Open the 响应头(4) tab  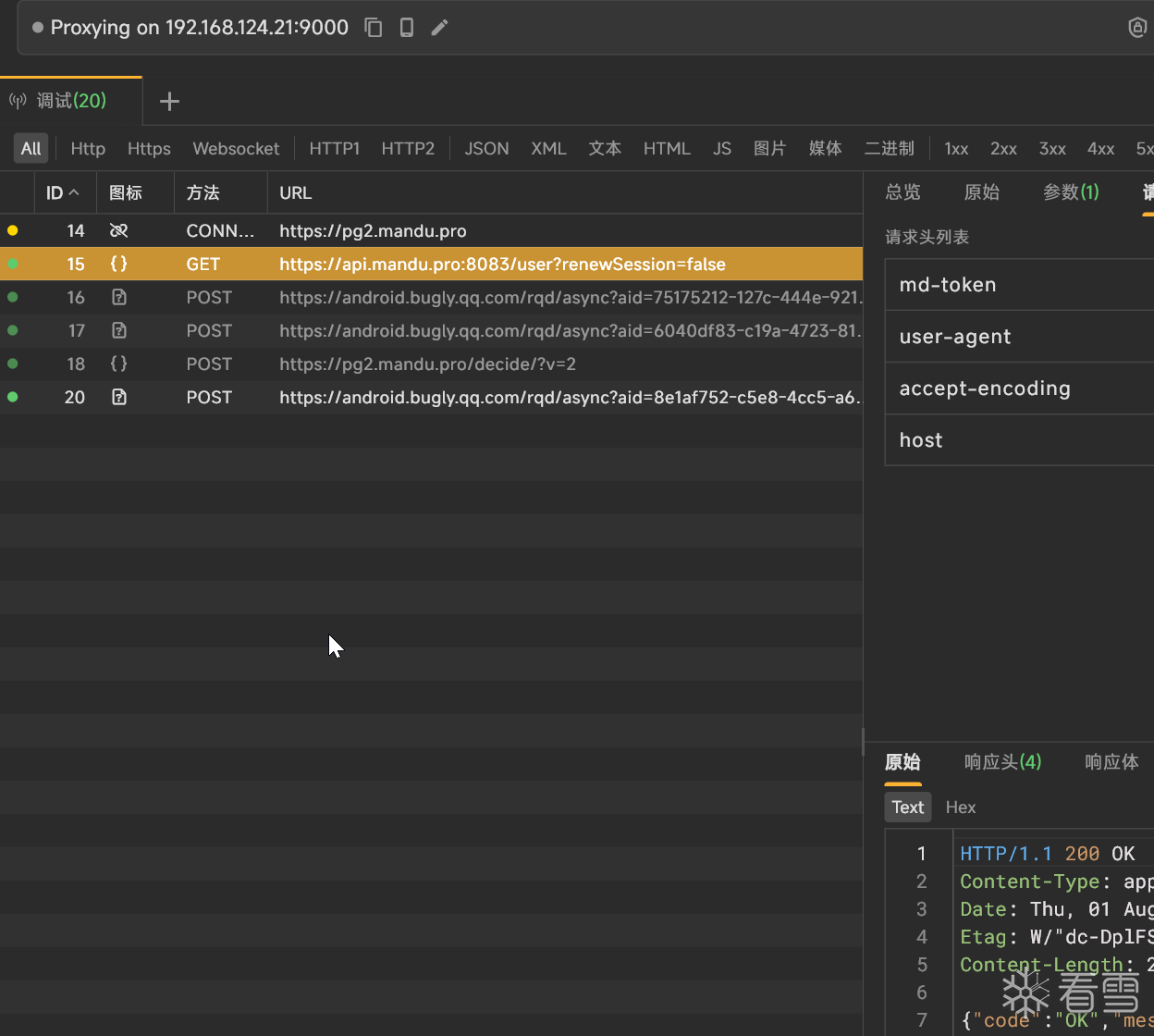click(x=1002, y=762)
